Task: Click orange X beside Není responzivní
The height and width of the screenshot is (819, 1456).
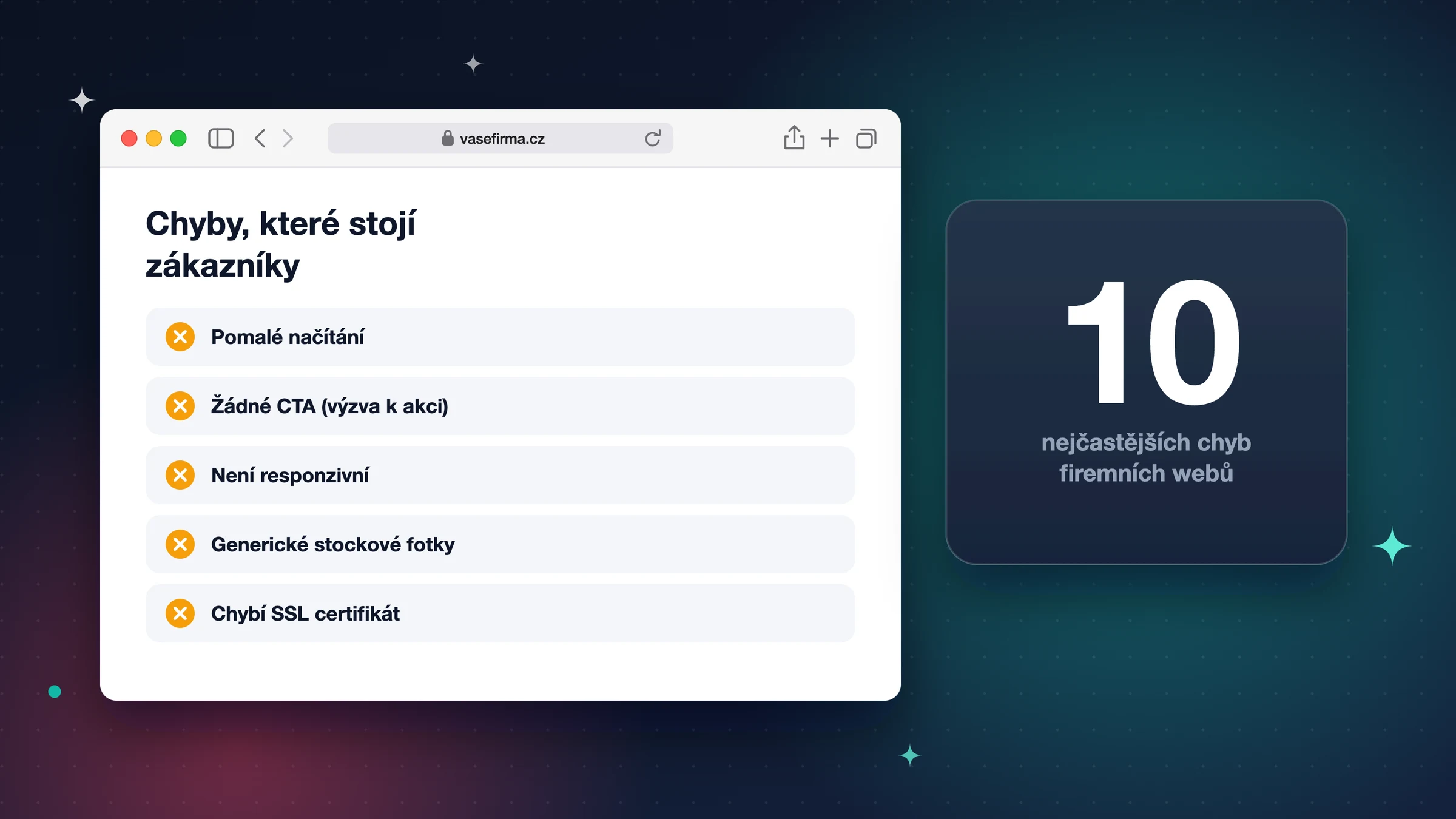Action: pos(180,475)
